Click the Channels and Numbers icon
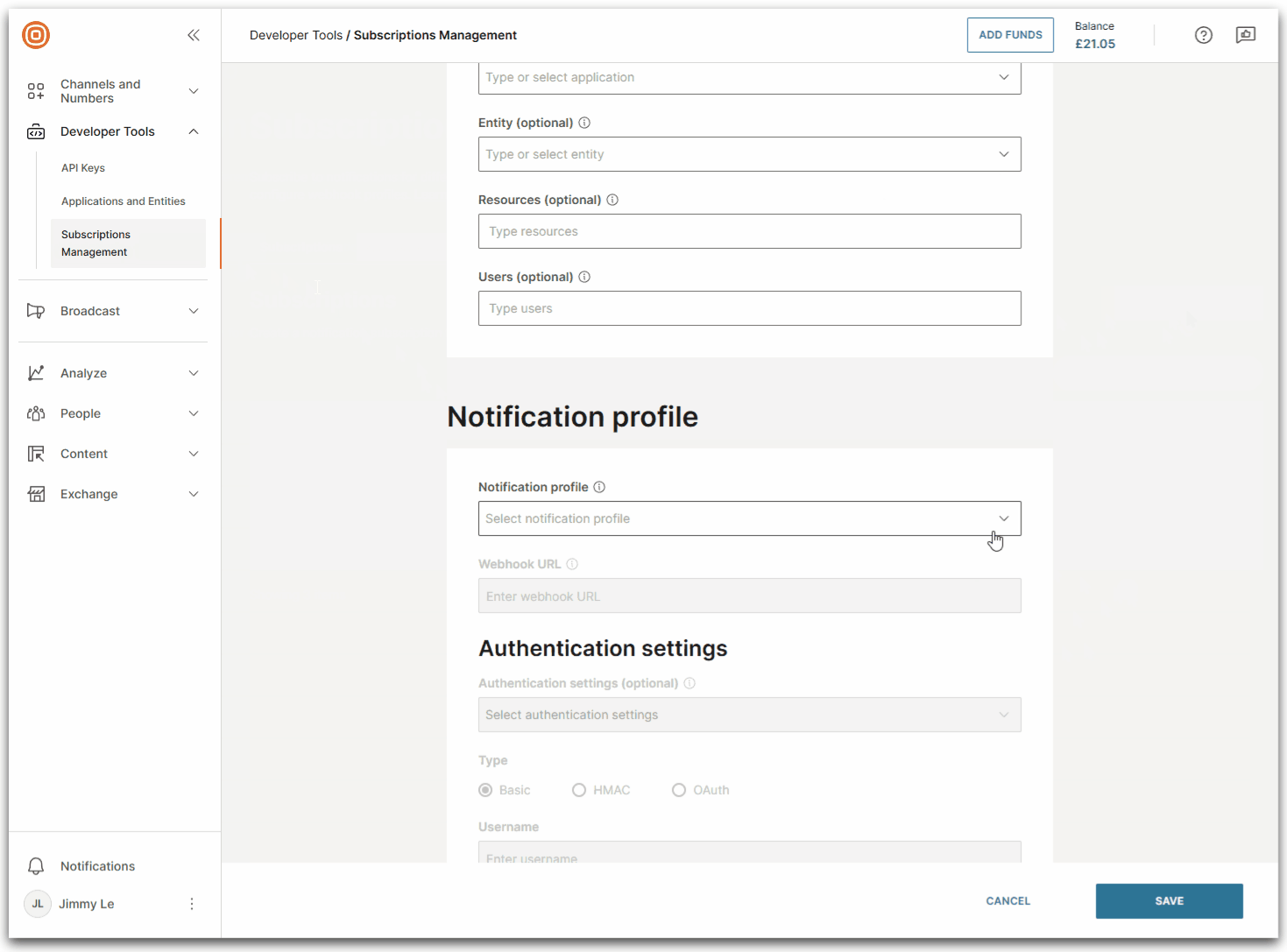This screenshot has width=1287, height=952. [x=36, y=91]
